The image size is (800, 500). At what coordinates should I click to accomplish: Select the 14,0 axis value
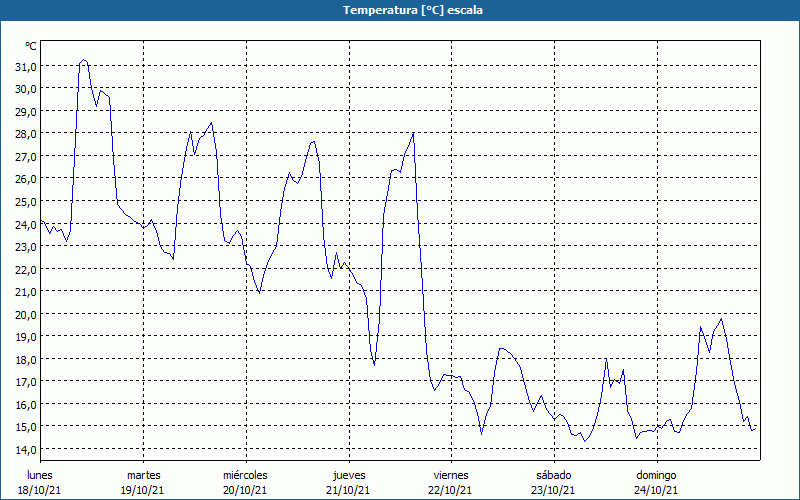tap(25, 450)
